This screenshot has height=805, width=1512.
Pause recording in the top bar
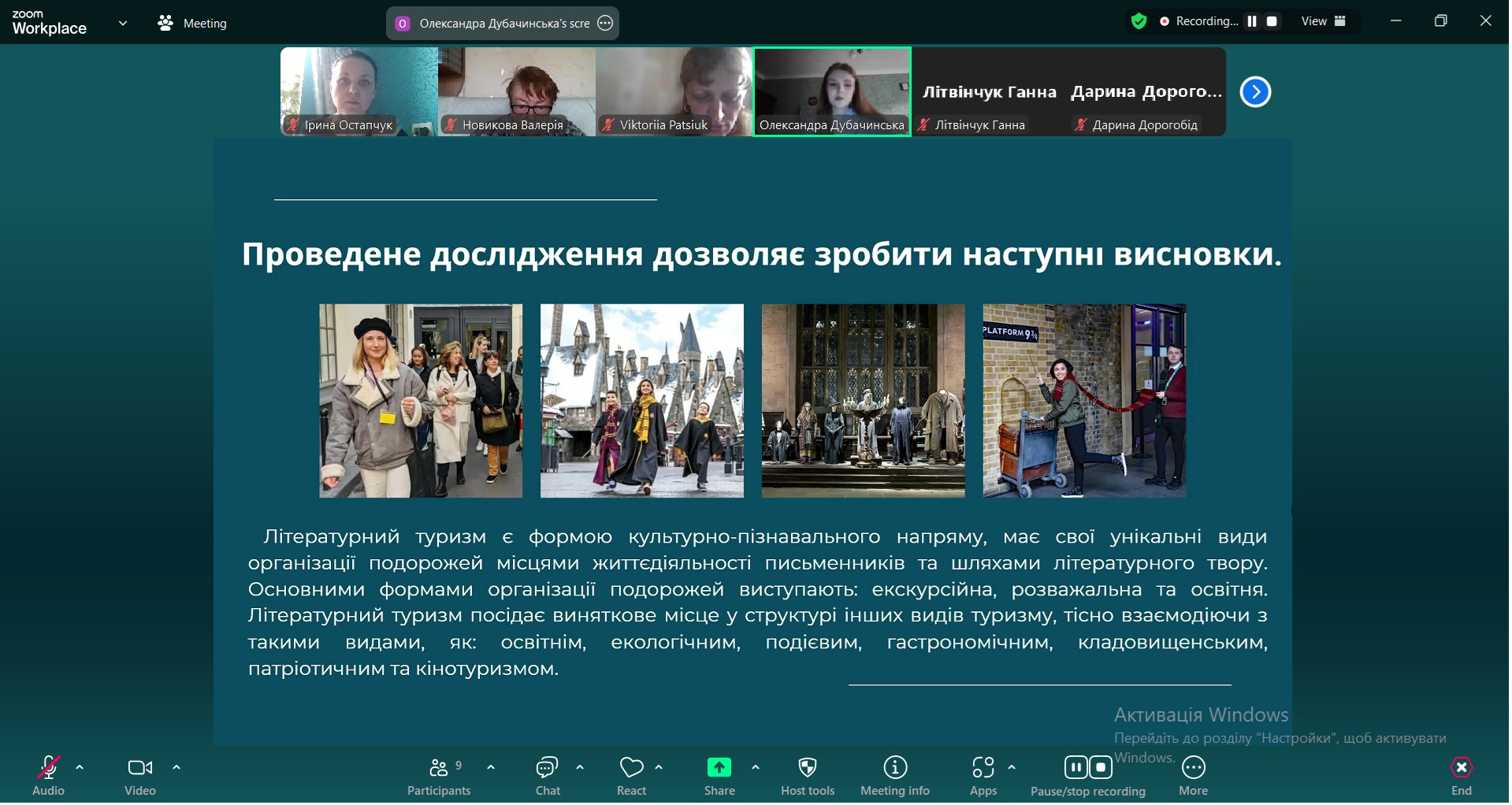pos(1252,21)
